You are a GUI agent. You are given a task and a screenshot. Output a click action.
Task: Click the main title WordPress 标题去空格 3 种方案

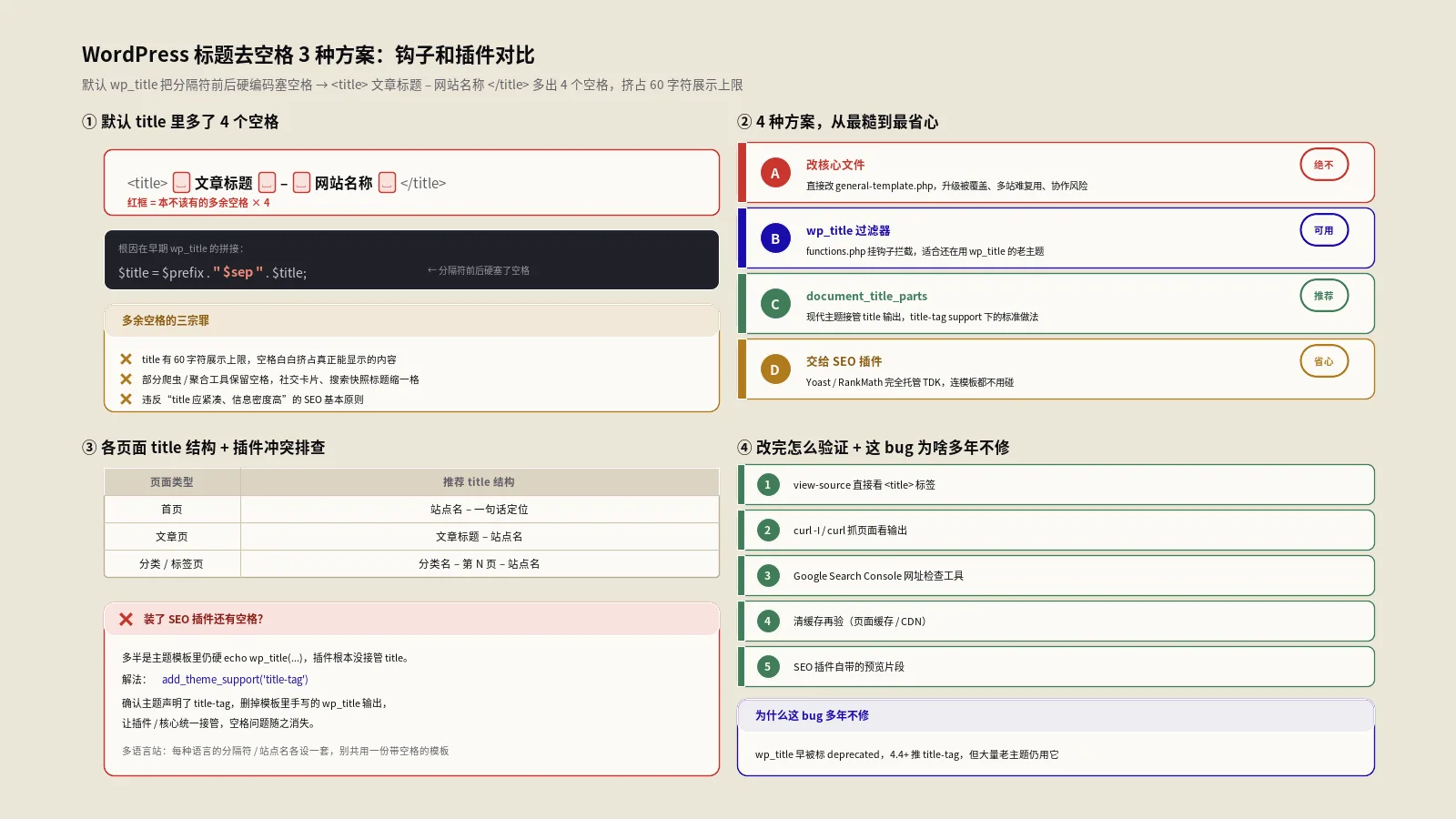[308, 55]
